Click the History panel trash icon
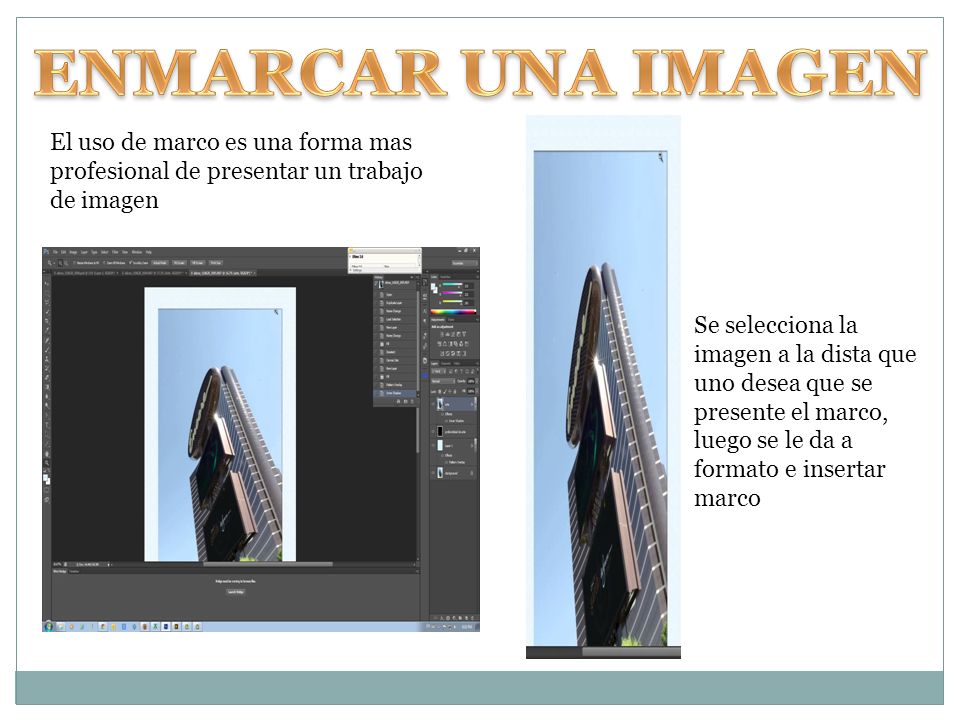This screenshot has width=960, height=720. click(411, 401)
